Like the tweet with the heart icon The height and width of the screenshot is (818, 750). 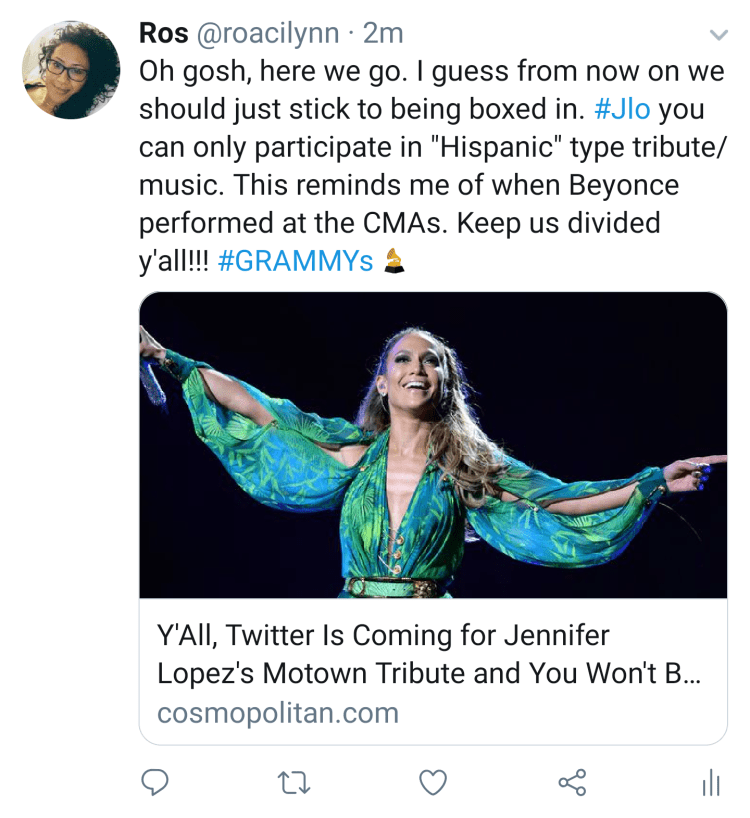click(x=432, y=782)
